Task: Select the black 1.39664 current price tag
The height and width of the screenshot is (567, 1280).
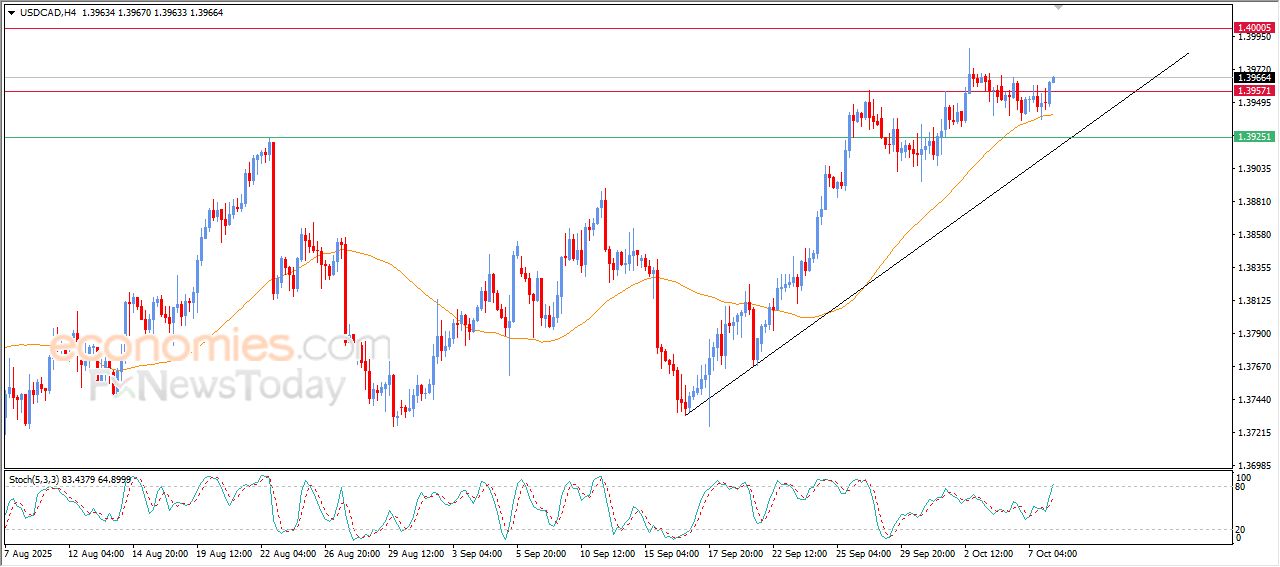Action: pyautogui.click(x=1254, y=78)
